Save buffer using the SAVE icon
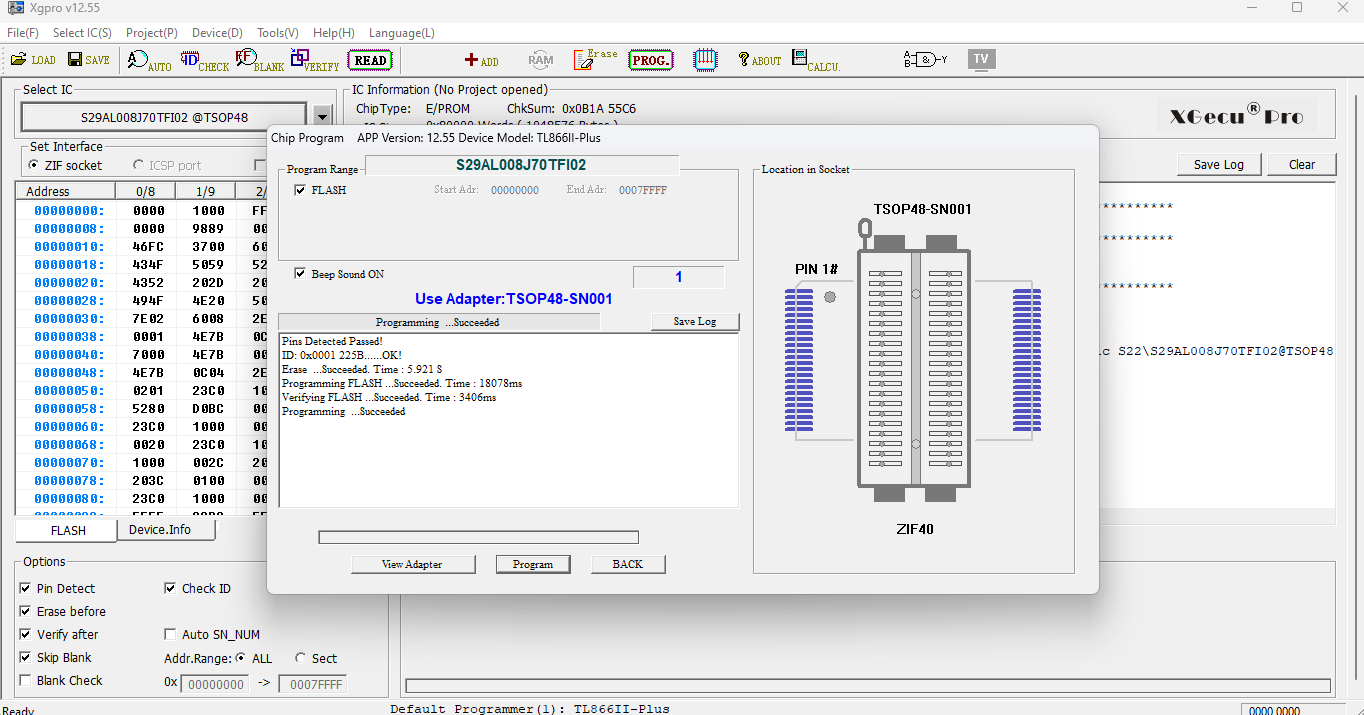Image resolution: width=1364 pixels, height=715 pixels. [88, 59]
